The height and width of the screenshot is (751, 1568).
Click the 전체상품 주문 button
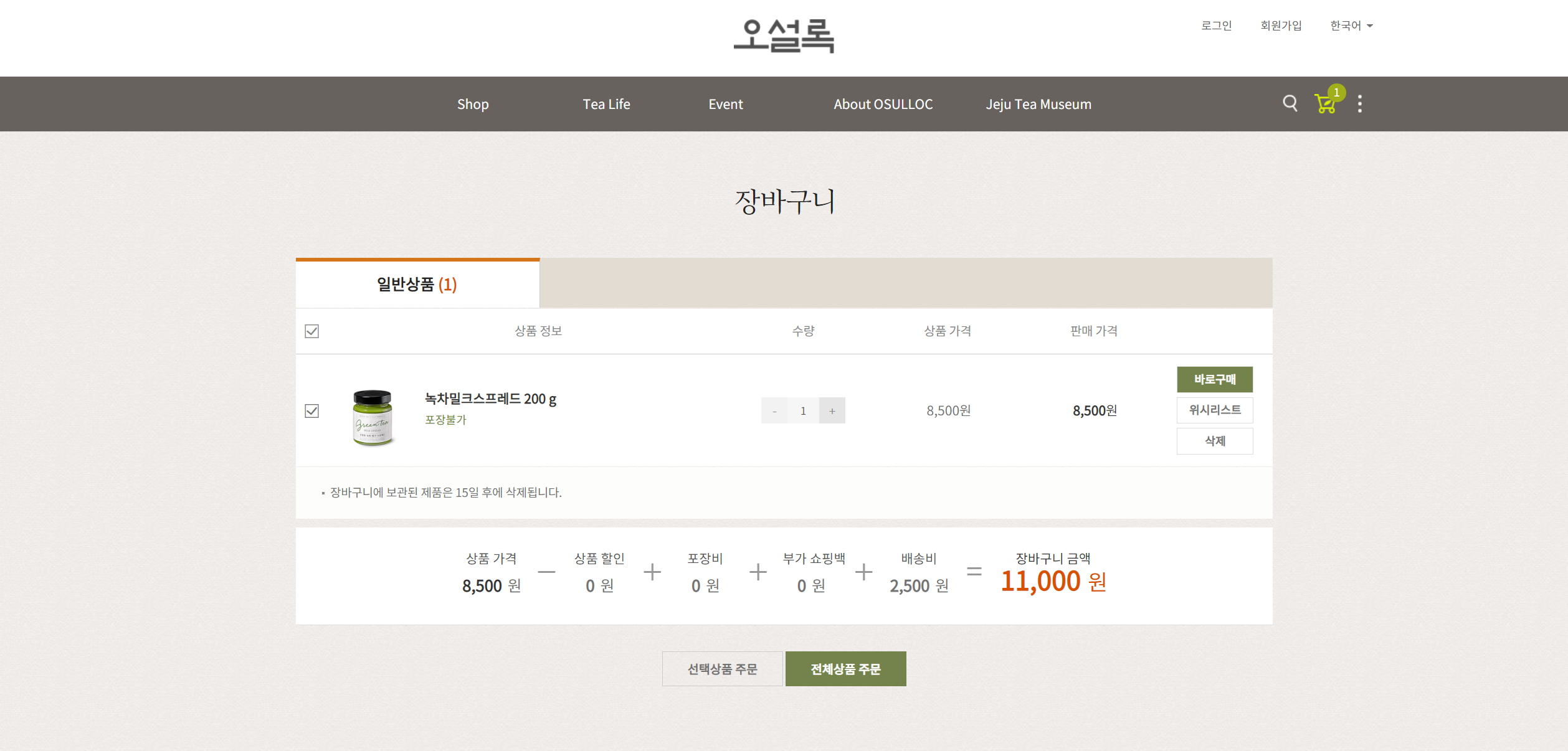point(845,669)
